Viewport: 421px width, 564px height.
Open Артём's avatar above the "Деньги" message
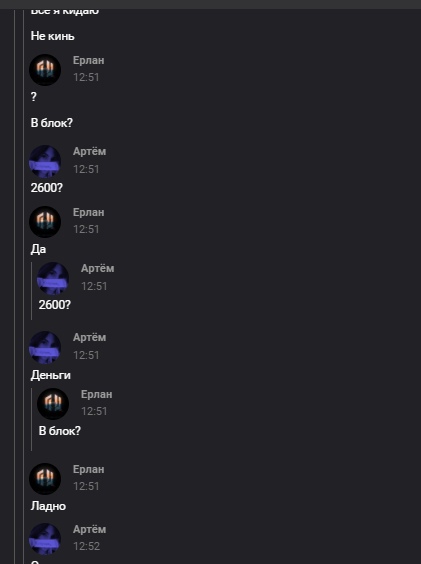[x=45, y=347]
